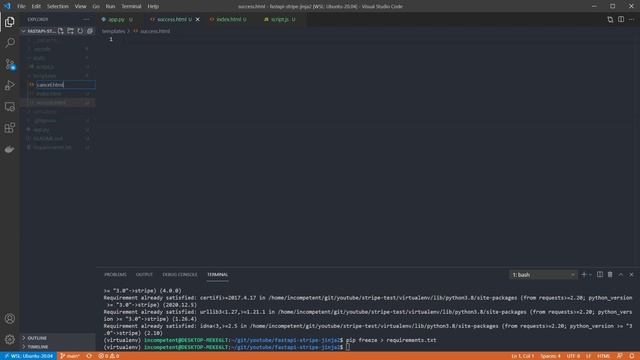This screenshot has height=360, width=640.
Task: Click Ln 1, Col 1 cursor position
Action: click(x=522, y=356)
